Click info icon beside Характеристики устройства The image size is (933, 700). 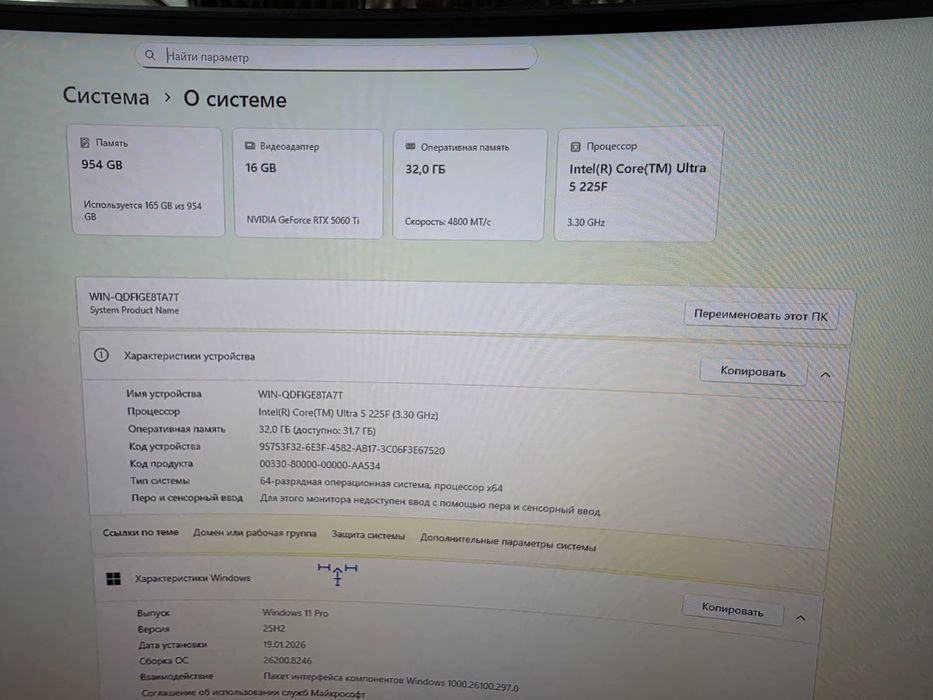(101, 355)
